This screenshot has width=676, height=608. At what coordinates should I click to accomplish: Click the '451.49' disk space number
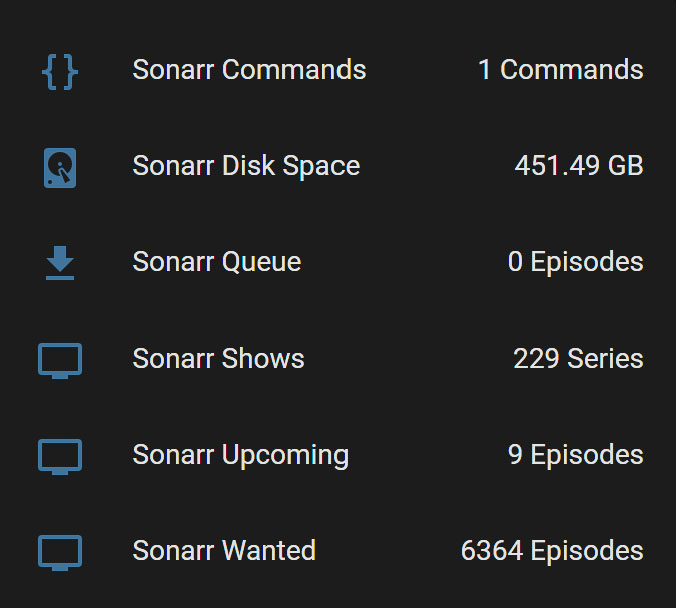pos(557,166)
